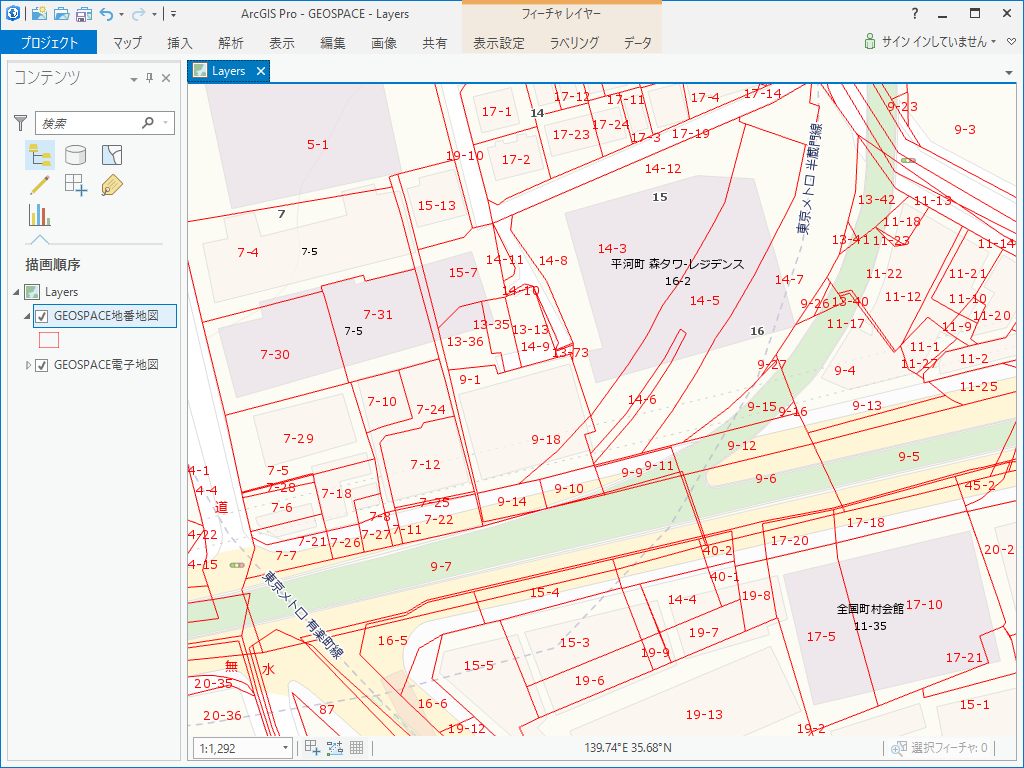Switch to the 編集 ribbon tab
Viewport: 1024px width, 768px height.
click(332, 43)
